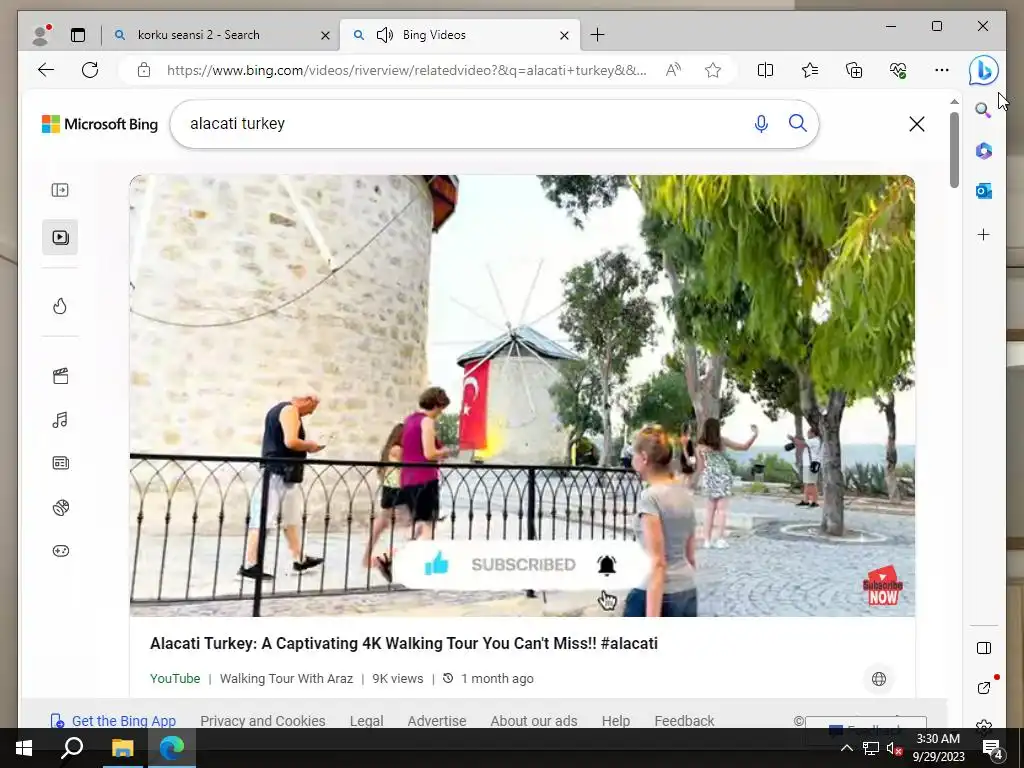
Task: Open the Help footer link
Action: click(x=616, y=720)
